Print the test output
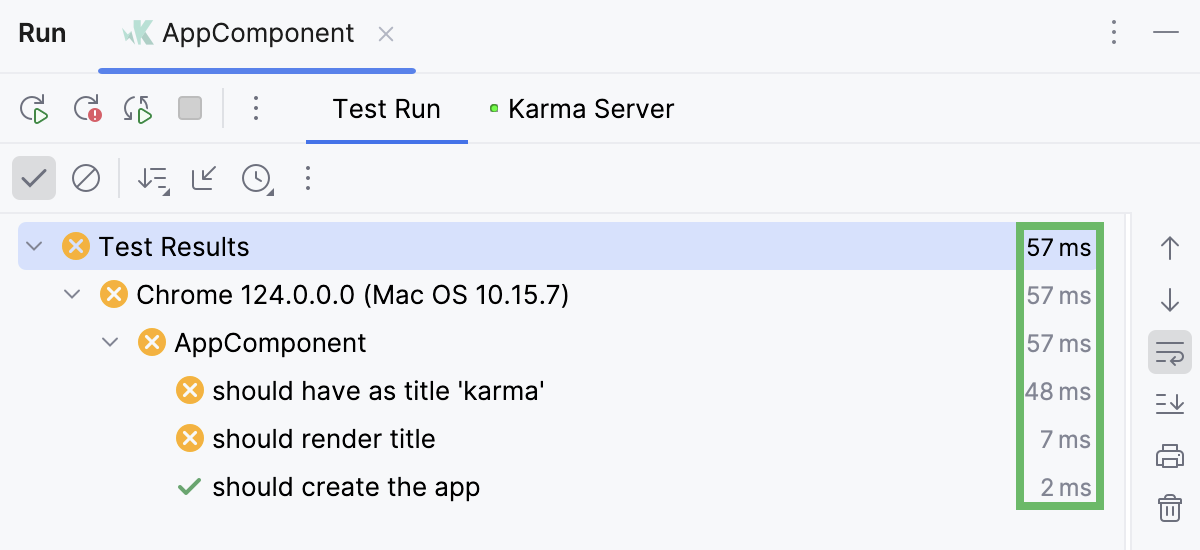This screenshot has height=550, width=1200. pos(1169,456)
